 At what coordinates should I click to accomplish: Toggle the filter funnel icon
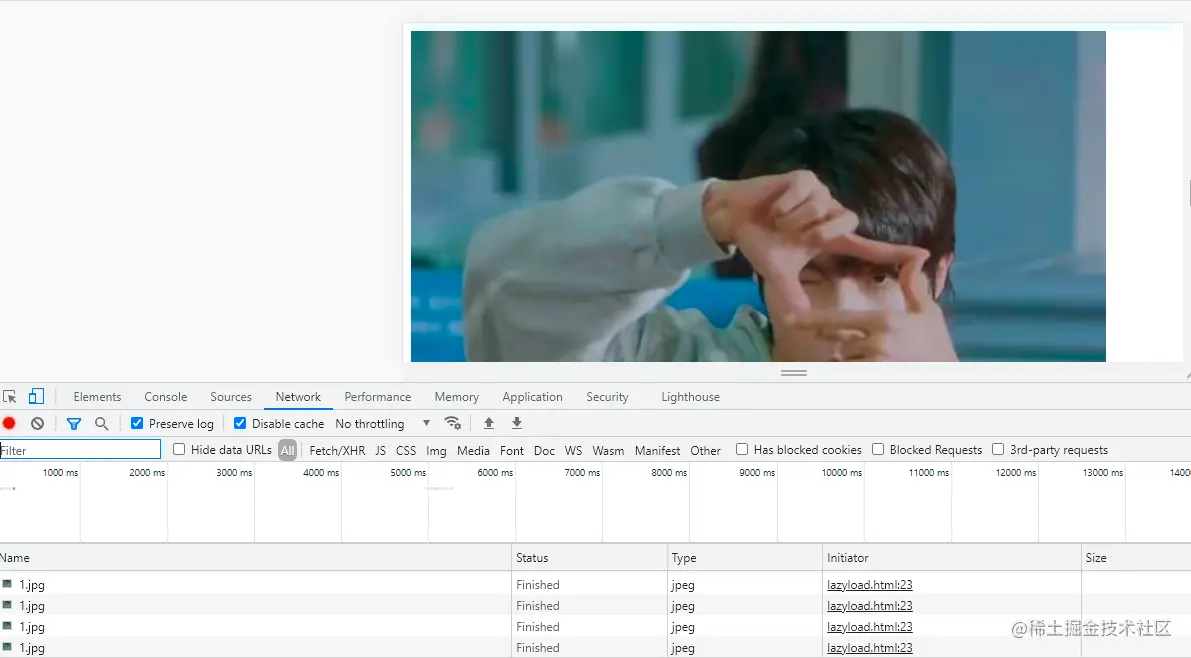(74, 423)
